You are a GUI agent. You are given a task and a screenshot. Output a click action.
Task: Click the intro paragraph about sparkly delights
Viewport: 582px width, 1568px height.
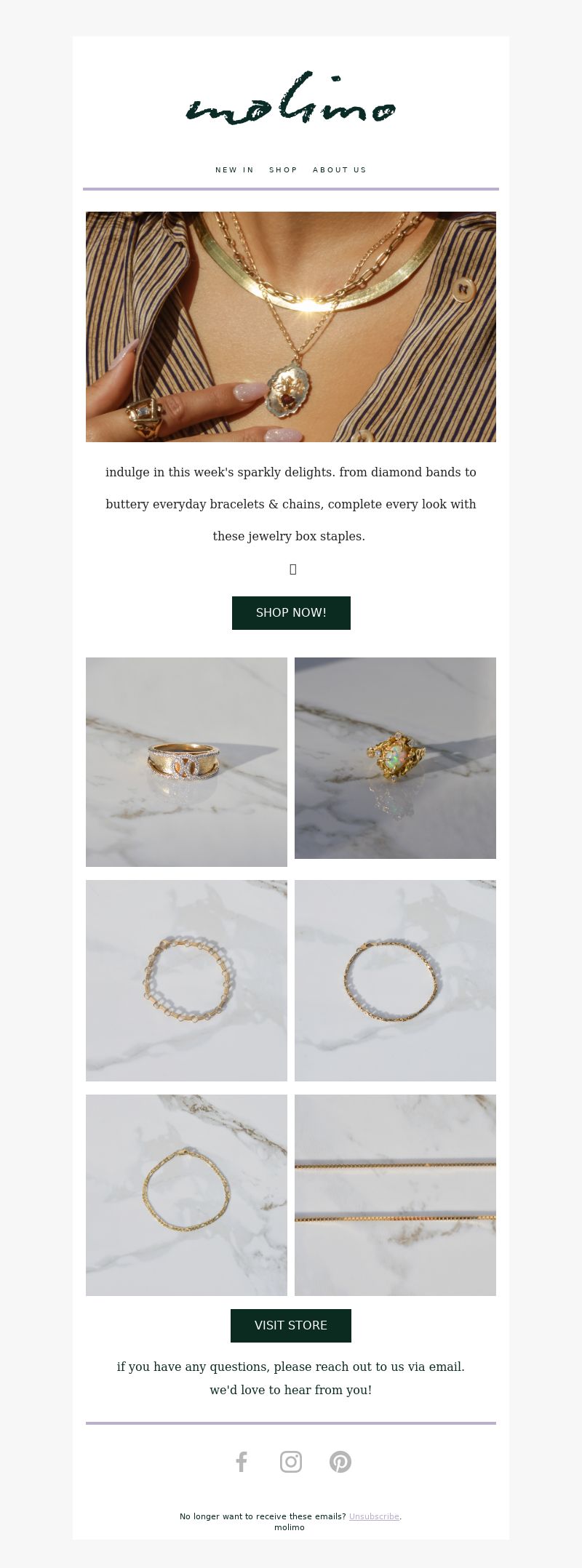tap(291, 504)
